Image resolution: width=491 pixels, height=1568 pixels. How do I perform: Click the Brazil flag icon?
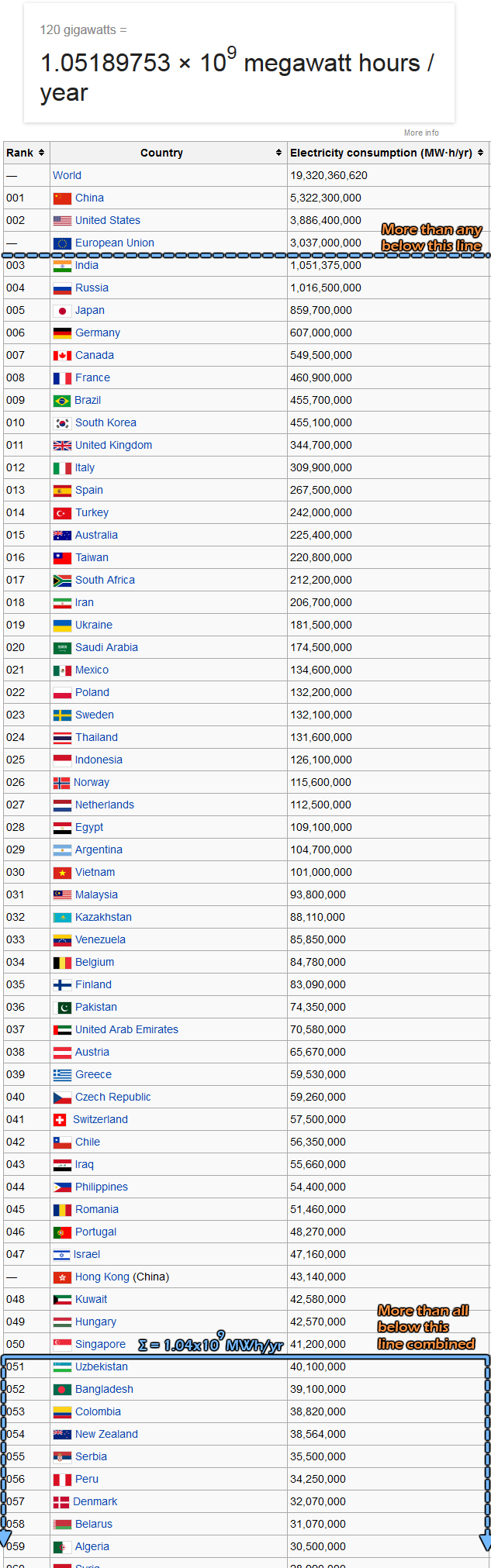click(62, 401)
